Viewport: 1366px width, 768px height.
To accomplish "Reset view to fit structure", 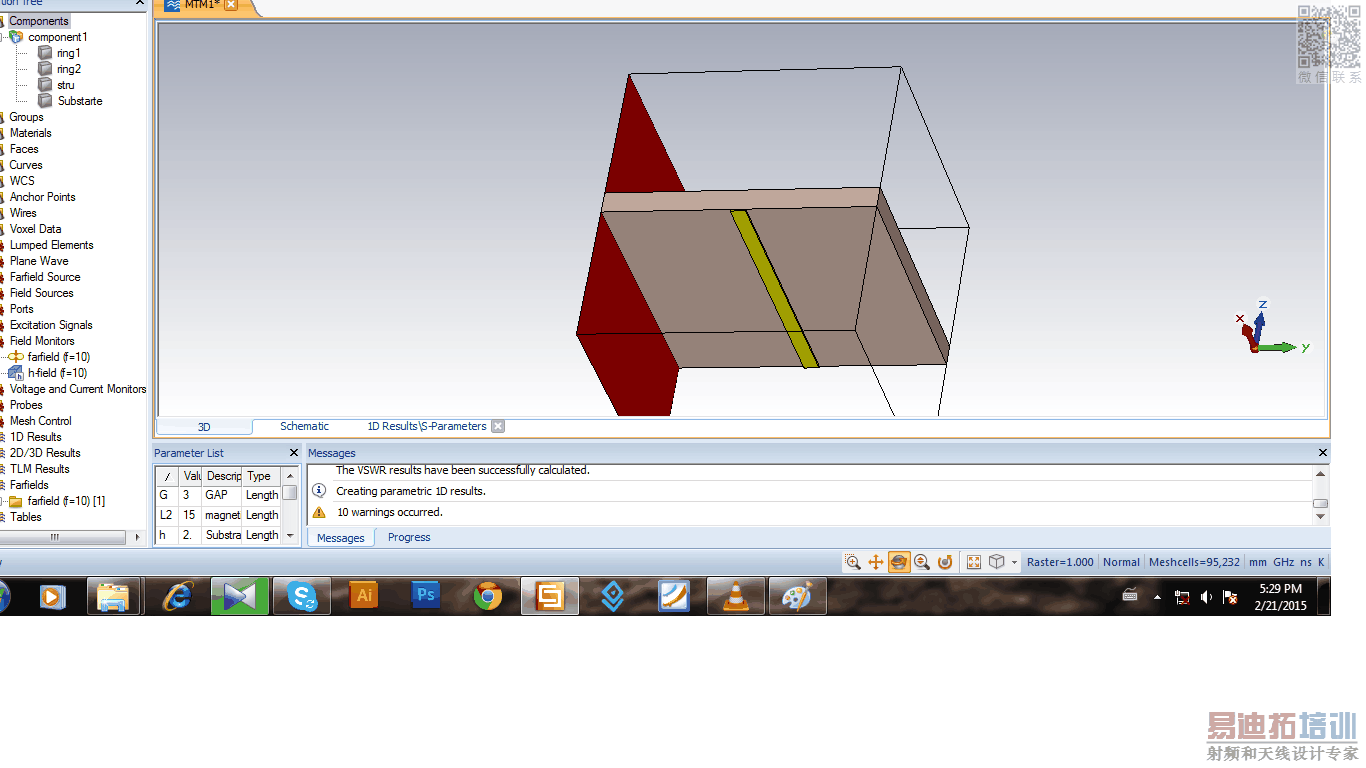I will tap(974, 562).
